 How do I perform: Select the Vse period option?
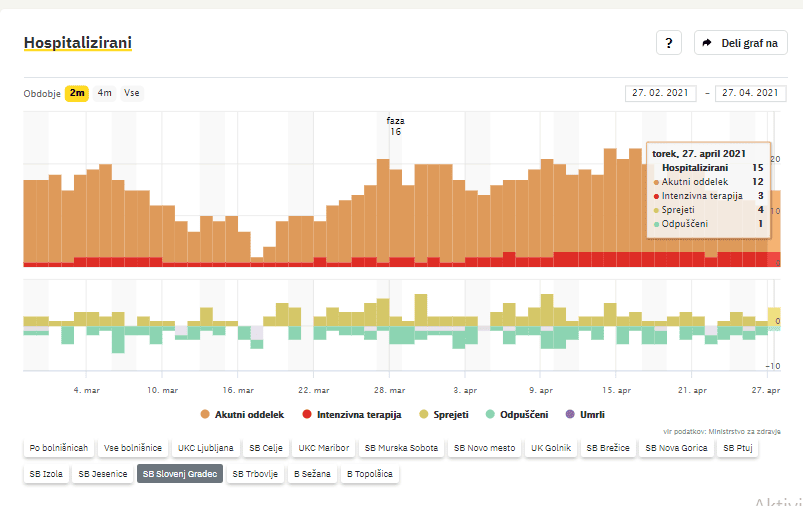132,93
